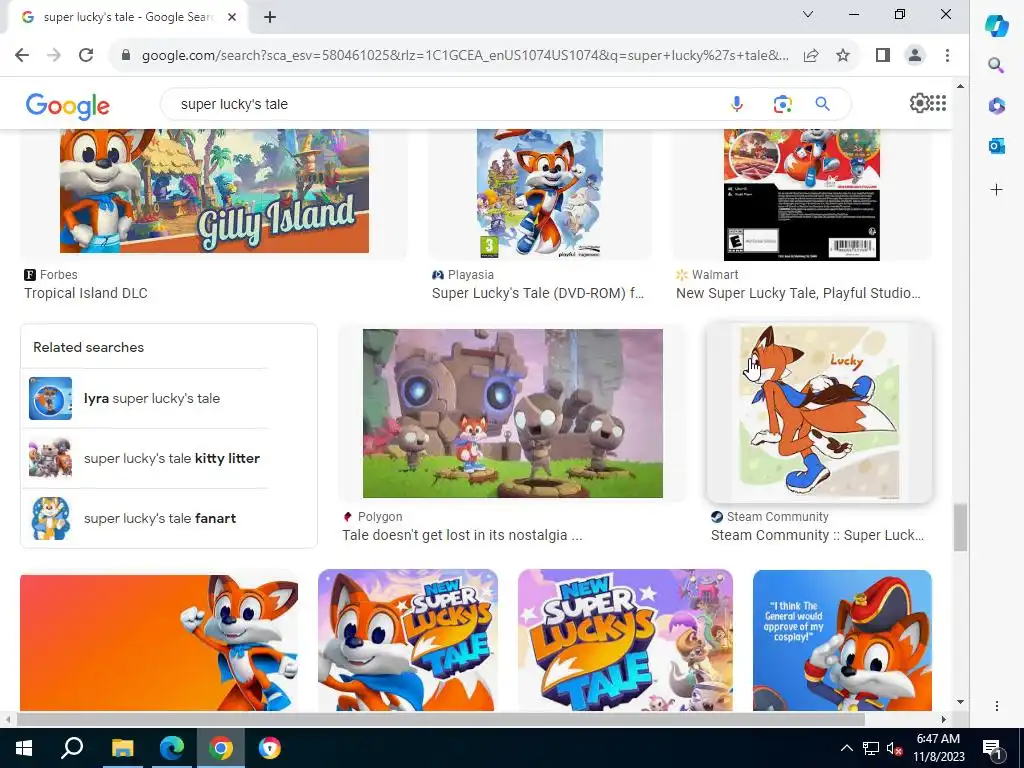Reload the current page
This screenshot has height=768, width=1024.
tap(86, 56)
